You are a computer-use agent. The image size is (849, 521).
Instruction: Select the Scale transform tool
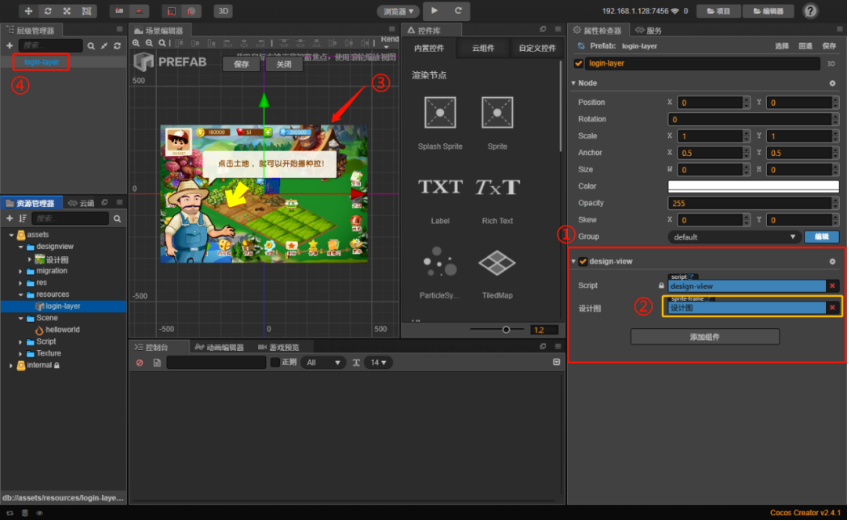67,11
